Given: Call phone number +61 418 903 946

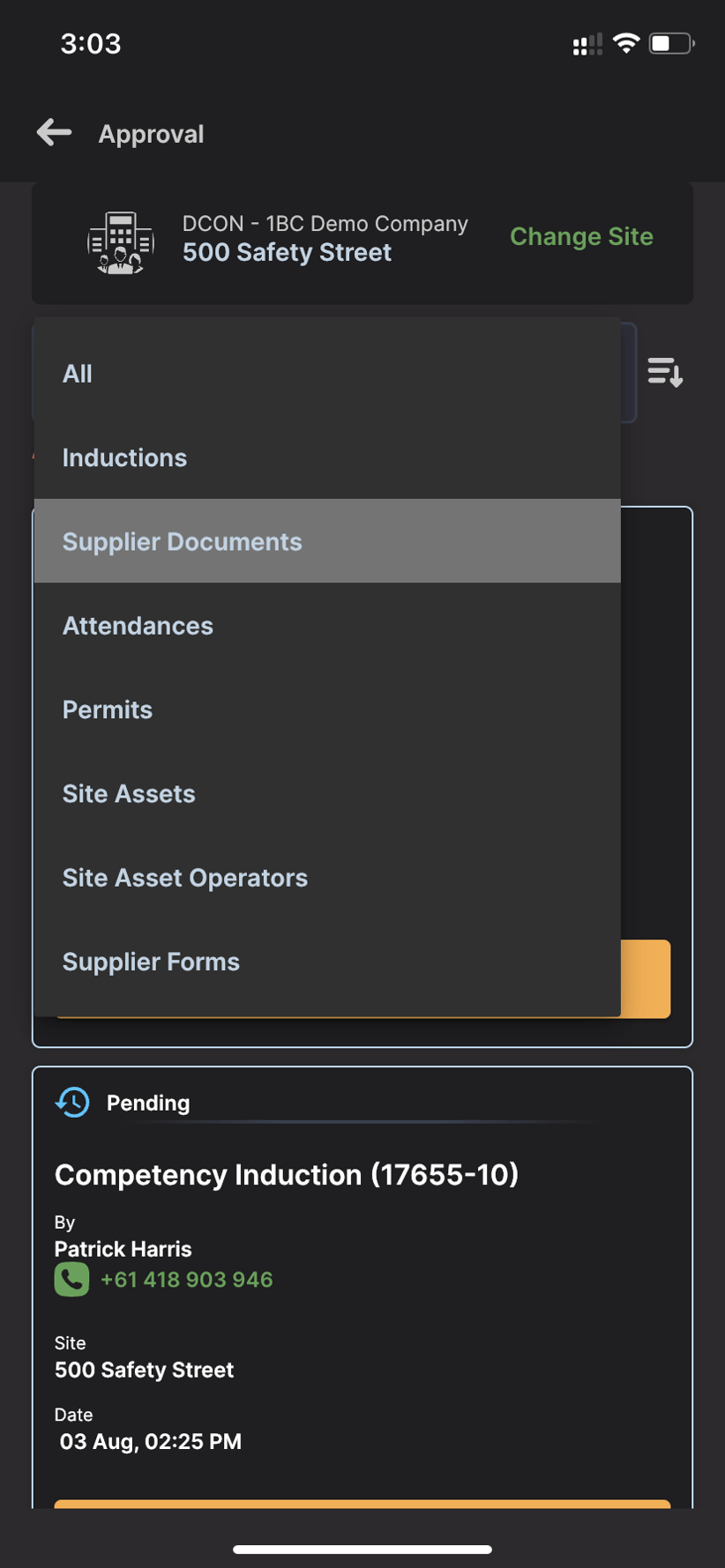Looking at the screenshot, I should pos(186,1279).
